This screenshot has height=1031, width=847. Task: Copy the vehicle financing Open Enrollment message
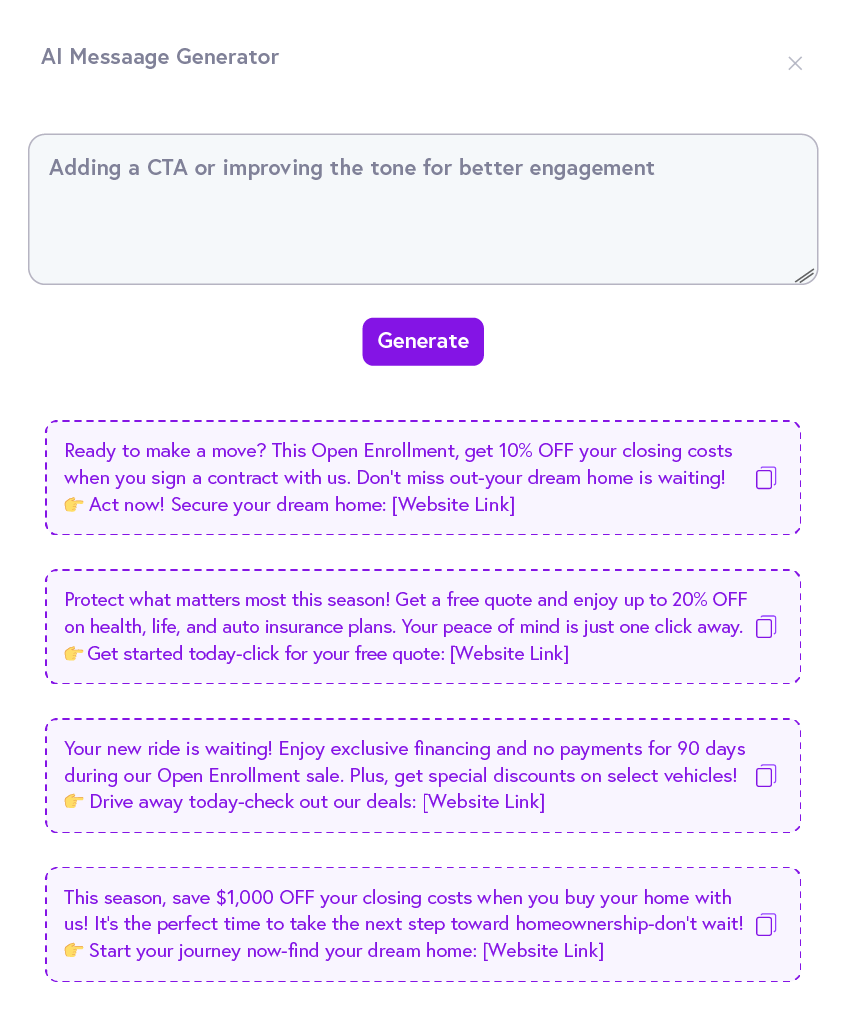click(765, 775)
